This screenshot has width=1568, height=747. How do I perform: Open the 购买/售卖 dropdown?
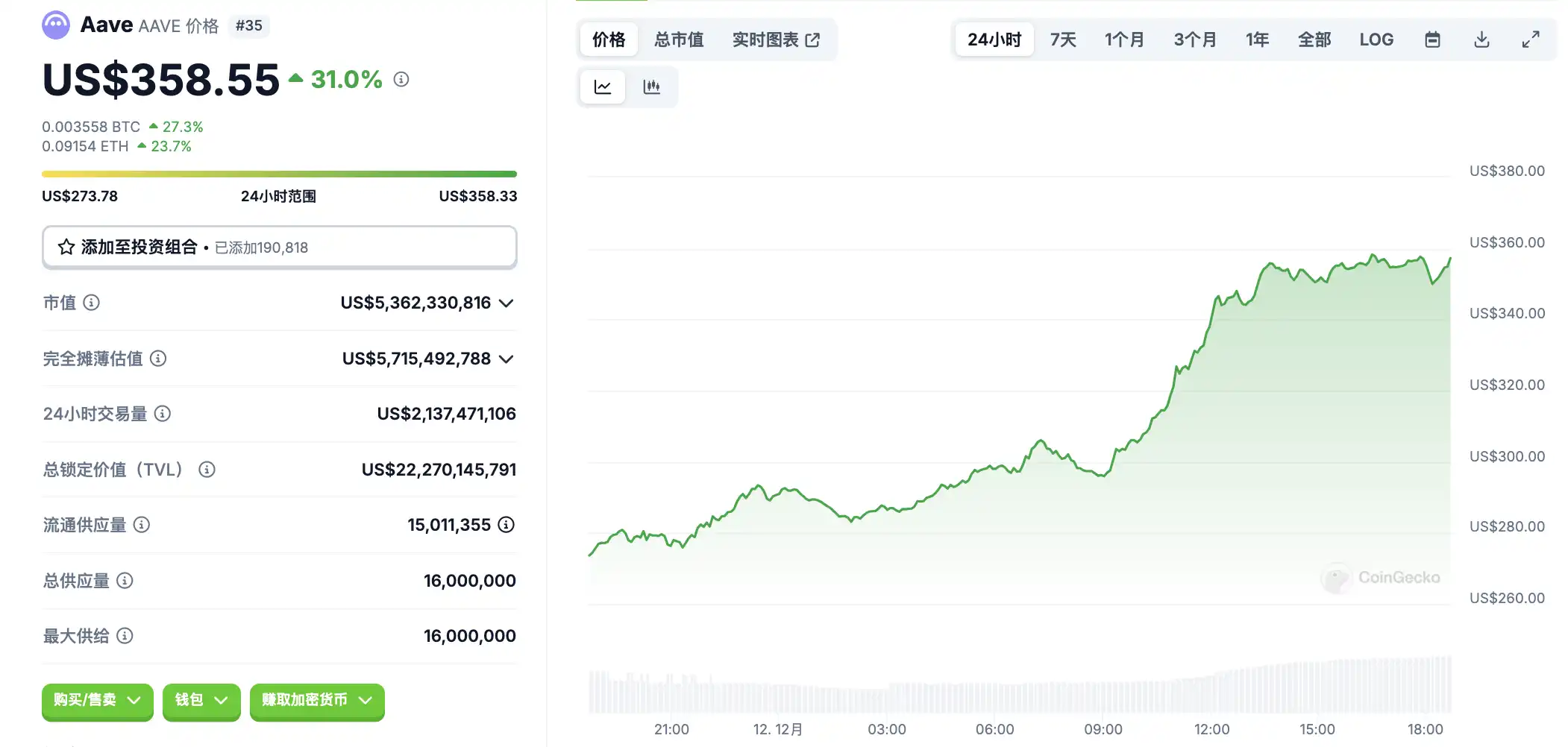click(97, 701)
